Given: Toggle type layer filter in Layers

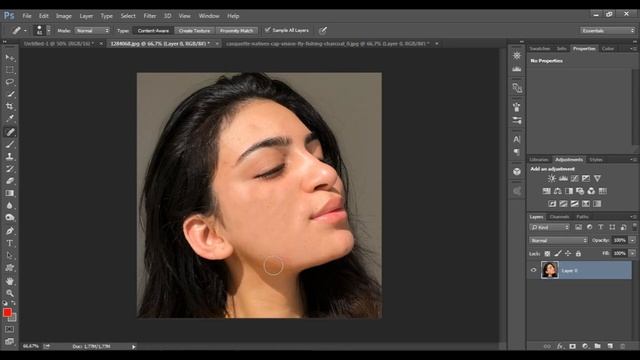Looking at the screenshot, I should (600, 227).
